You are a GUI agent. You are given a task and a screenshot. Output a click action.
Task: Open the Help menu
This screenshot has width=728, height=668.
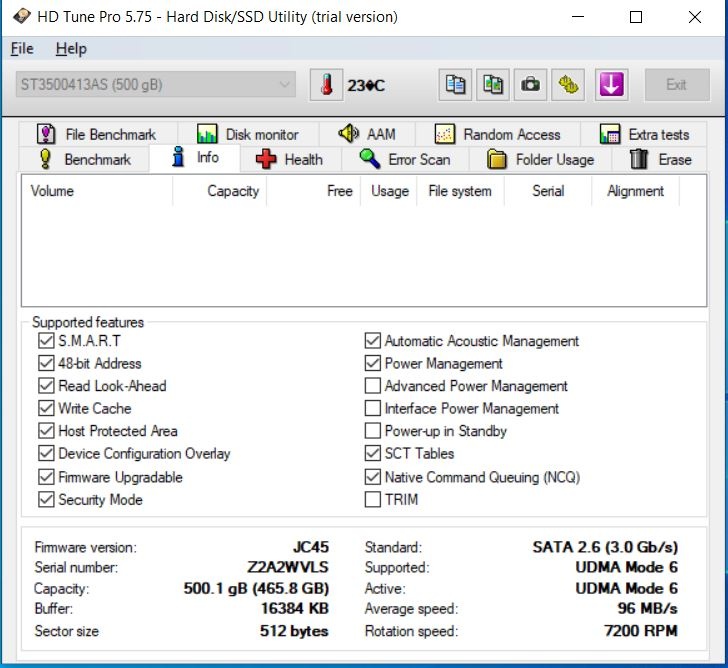(71, 49)
